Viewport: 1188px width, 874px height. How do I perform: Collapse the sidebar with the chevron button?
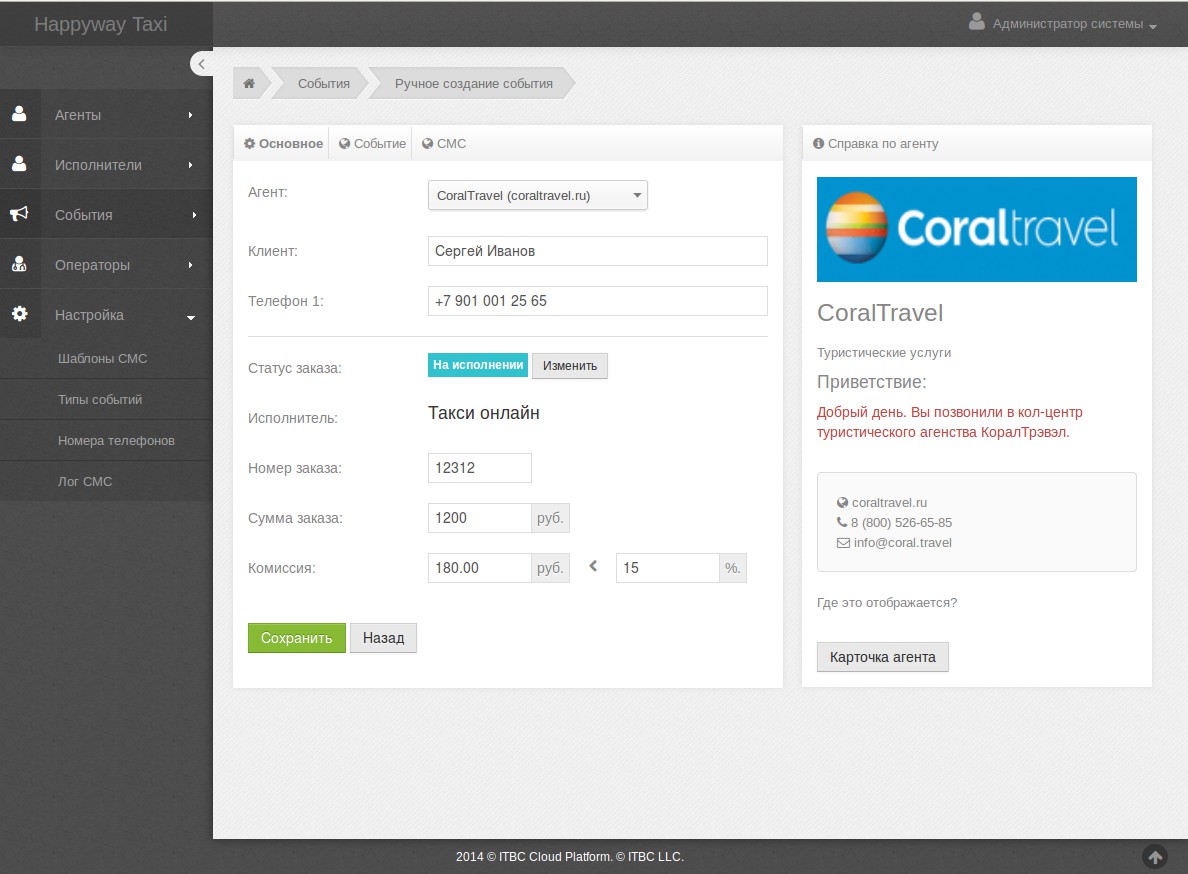tap(202, 64)
